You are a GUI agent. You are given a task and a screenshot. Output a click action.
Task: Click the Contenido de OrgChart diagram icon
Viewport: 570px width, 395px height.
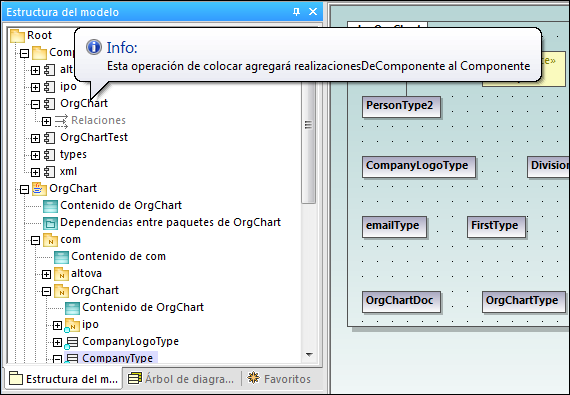[x=50, y=206]
